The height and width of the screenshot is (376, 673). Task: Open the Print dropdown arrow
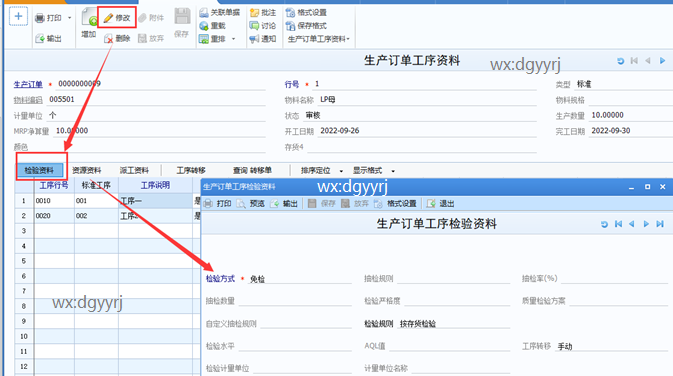pyautogui.click(x=70, y=18)
